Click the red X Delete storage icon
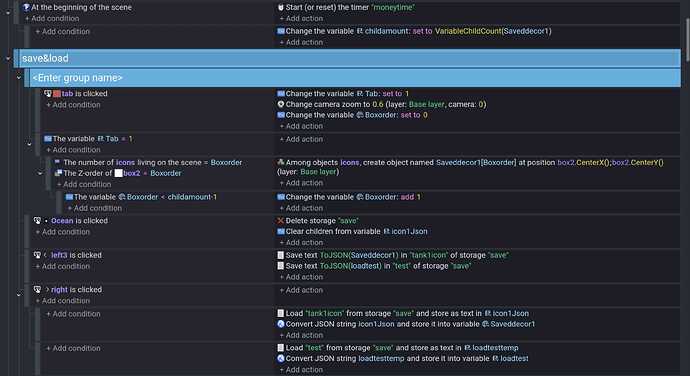Screen dimensions: 690x376 pos(281,221)
